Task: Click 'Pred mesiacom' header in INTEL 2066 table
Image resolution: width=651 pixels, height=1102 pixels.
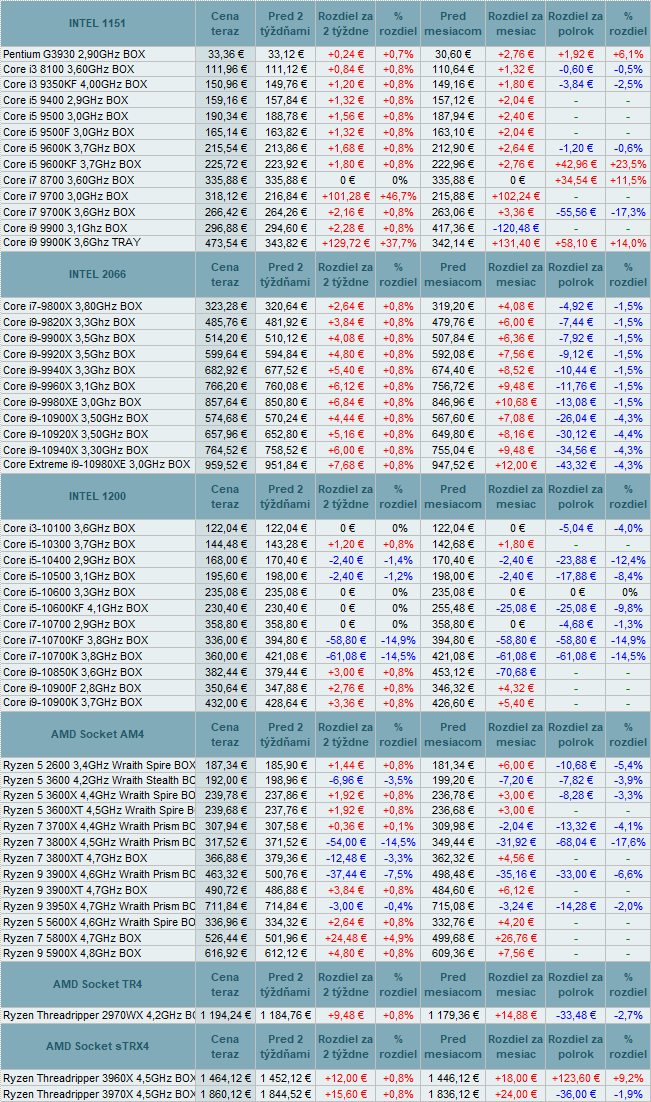Action: pyautogui.click(x=453, y=274)
